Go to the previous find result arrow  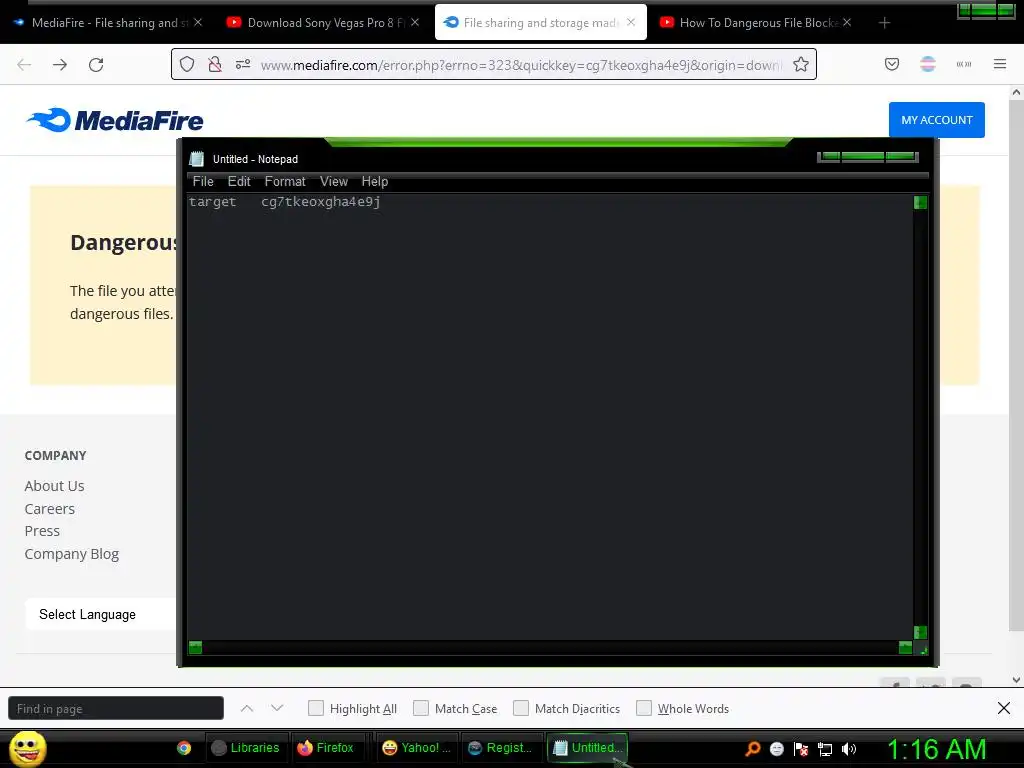click(247, 708)
